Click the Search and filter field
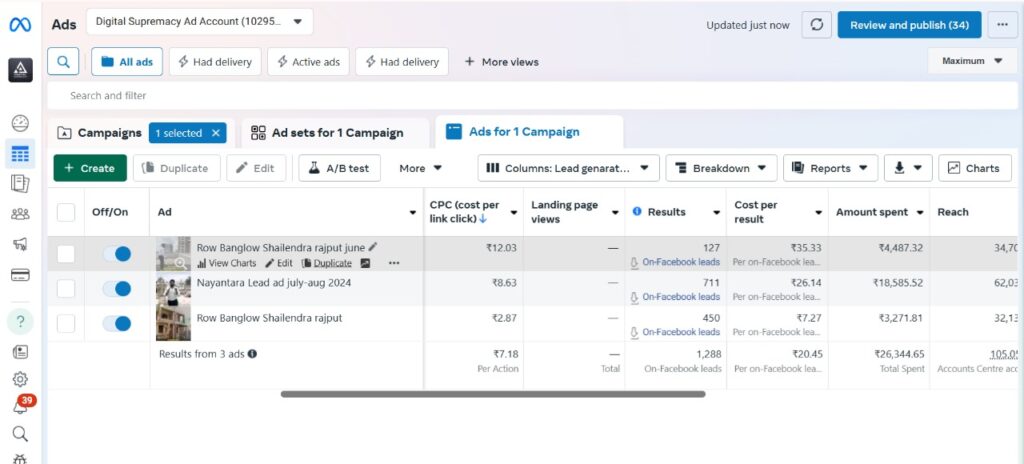The width and height of the screenshot is (1024, 464). pyautogui.click(x=532, y=95)
